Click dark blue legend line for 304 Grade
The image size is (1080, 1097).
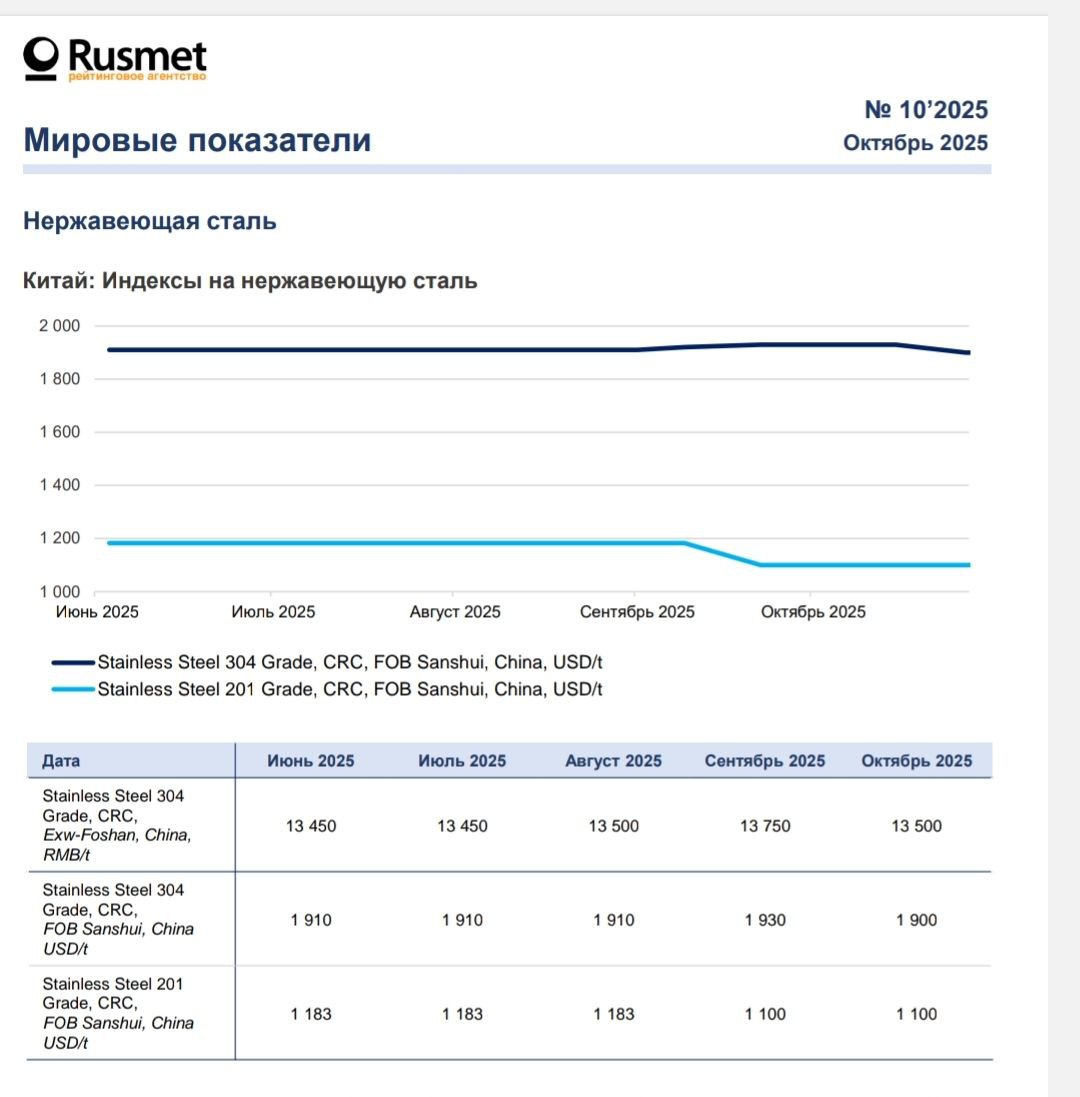point(73,662)
